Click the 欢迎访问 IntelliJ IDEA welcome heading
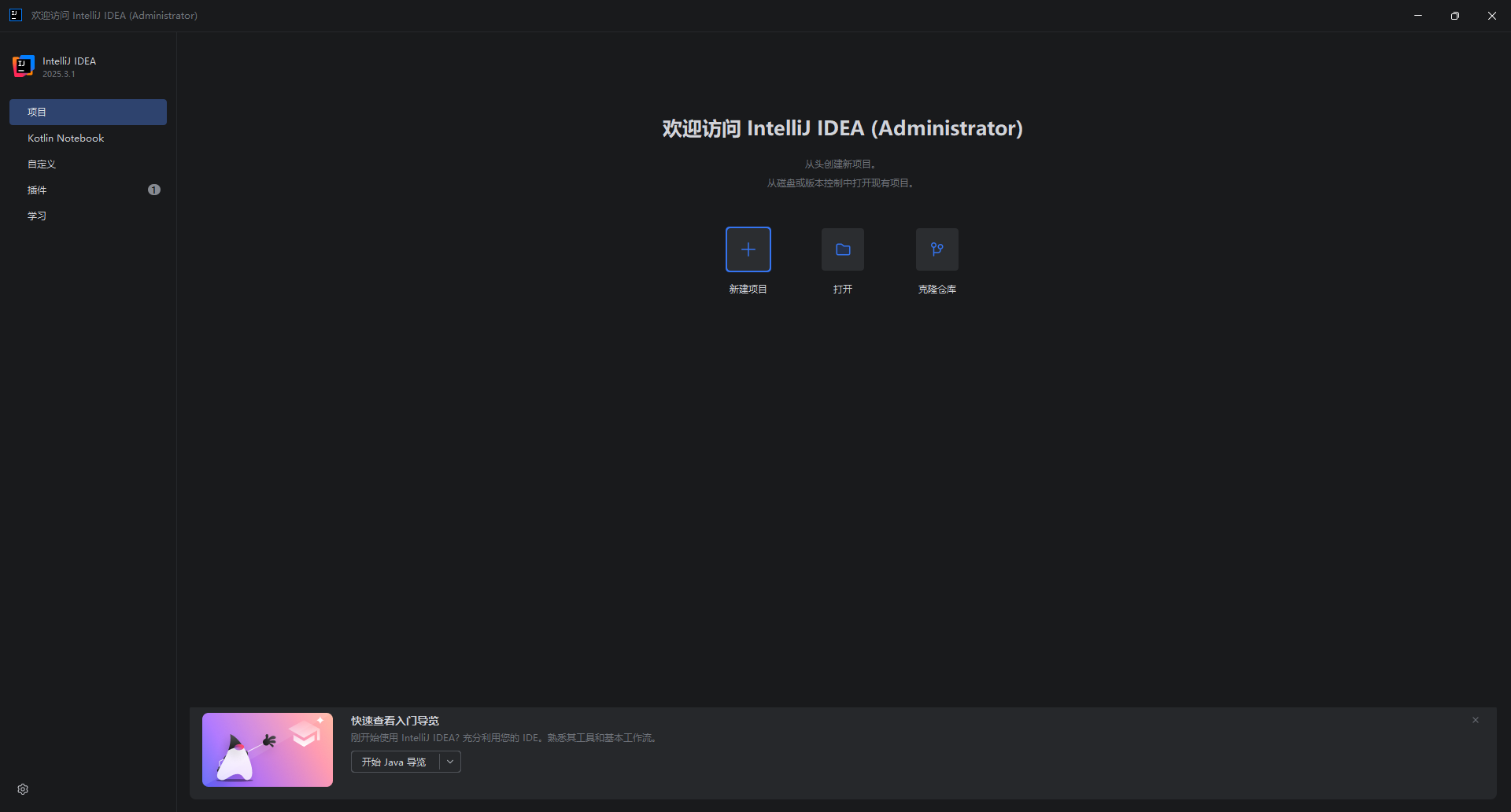The image size is (1511, 812). coord(842,128)
